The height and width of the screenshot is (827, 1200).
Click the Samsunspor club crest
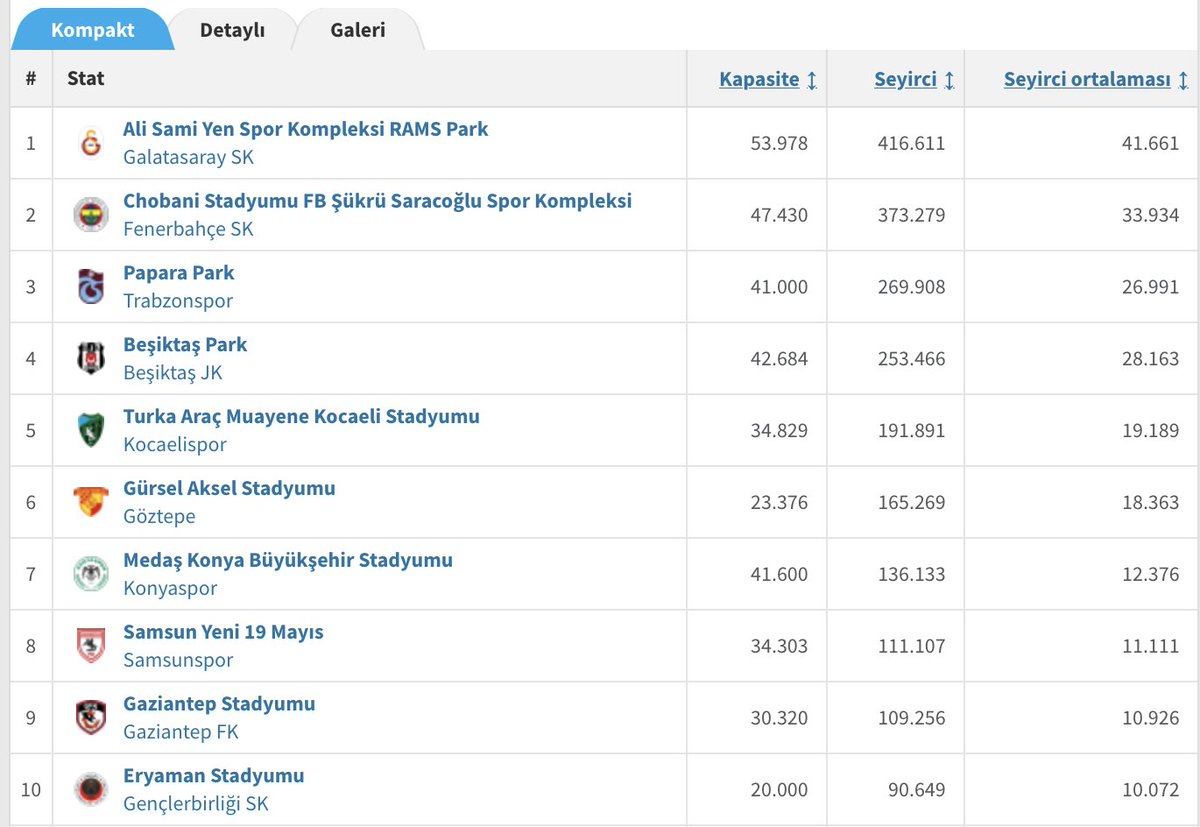(90, 647)
